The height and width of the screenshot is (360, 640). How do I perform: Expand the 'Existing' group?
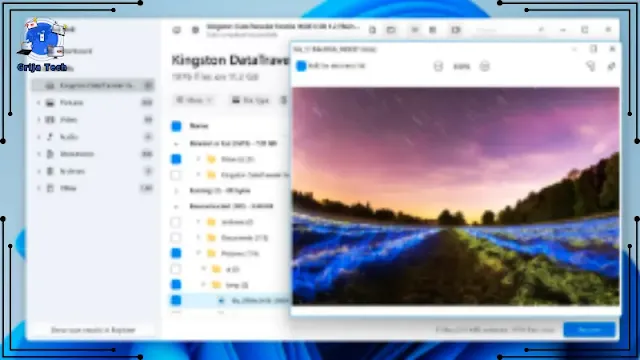pos(176,191)
